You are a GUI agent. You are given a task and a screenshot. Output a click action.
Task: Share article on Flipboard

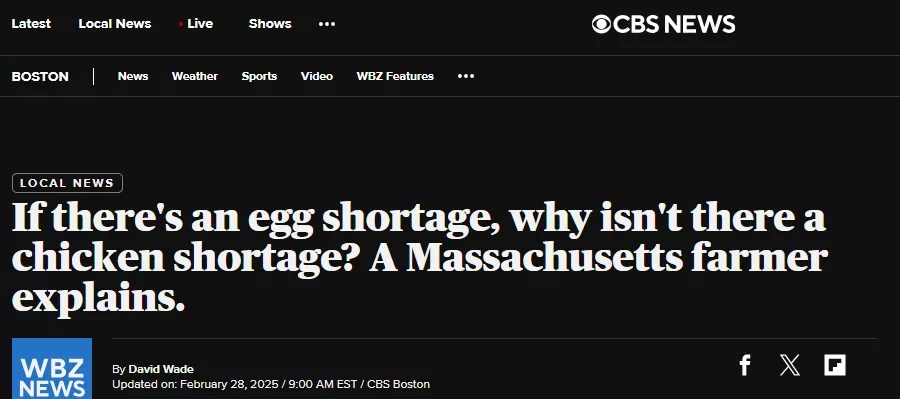pos(835,365)
